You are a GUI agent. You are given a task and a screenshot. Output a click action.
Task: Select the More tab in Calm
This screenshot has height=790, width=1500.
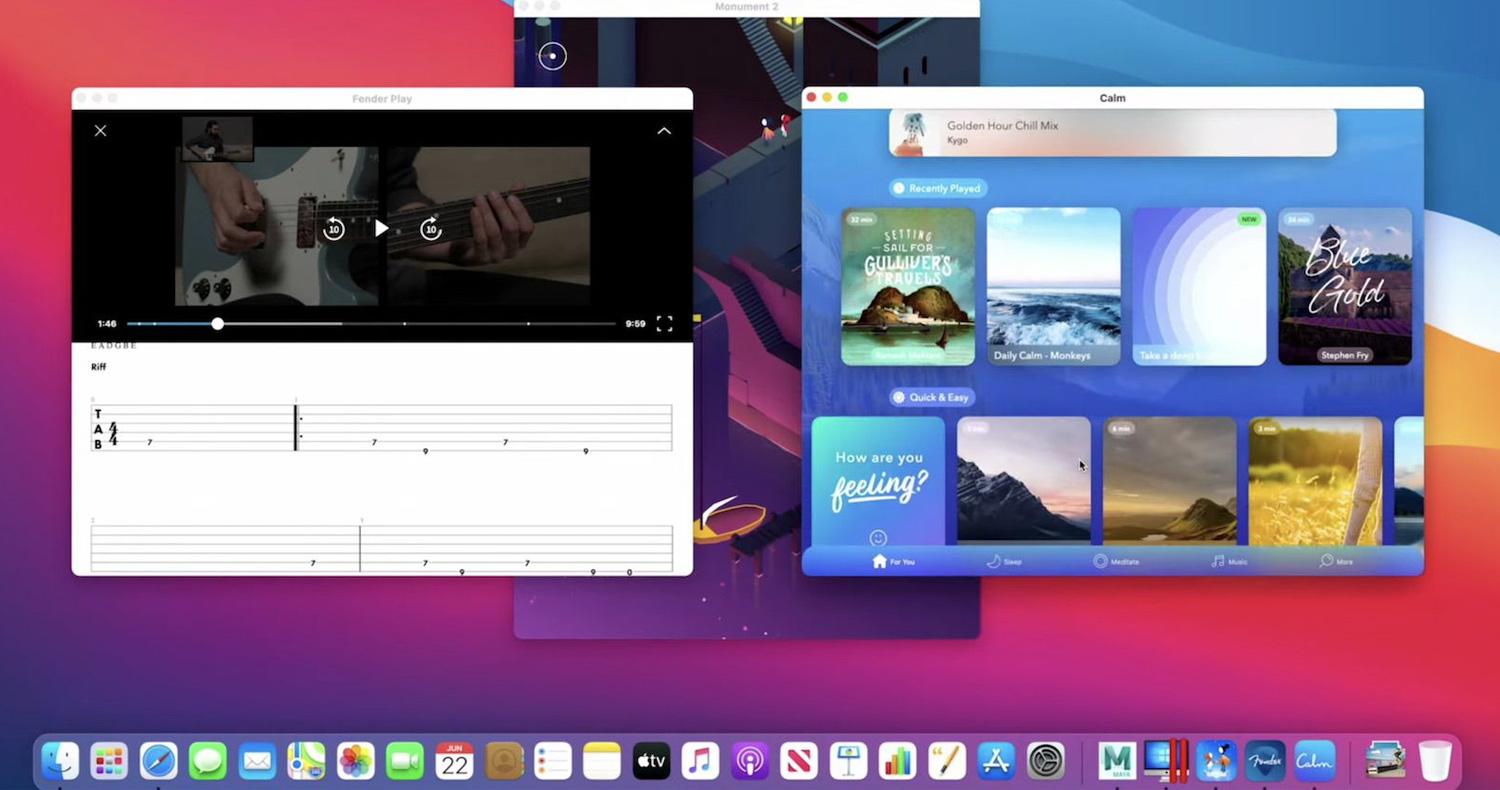click(x=1336, y=561)
